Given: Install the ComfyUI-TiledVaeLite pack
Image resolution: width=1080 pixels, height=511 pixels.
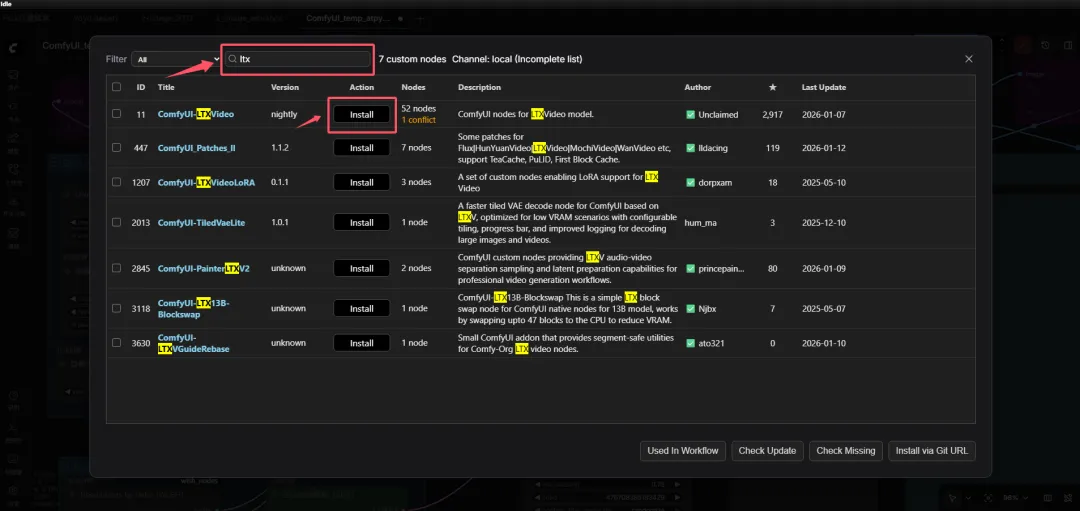Looking at the screenshot, I should (362, 222).
